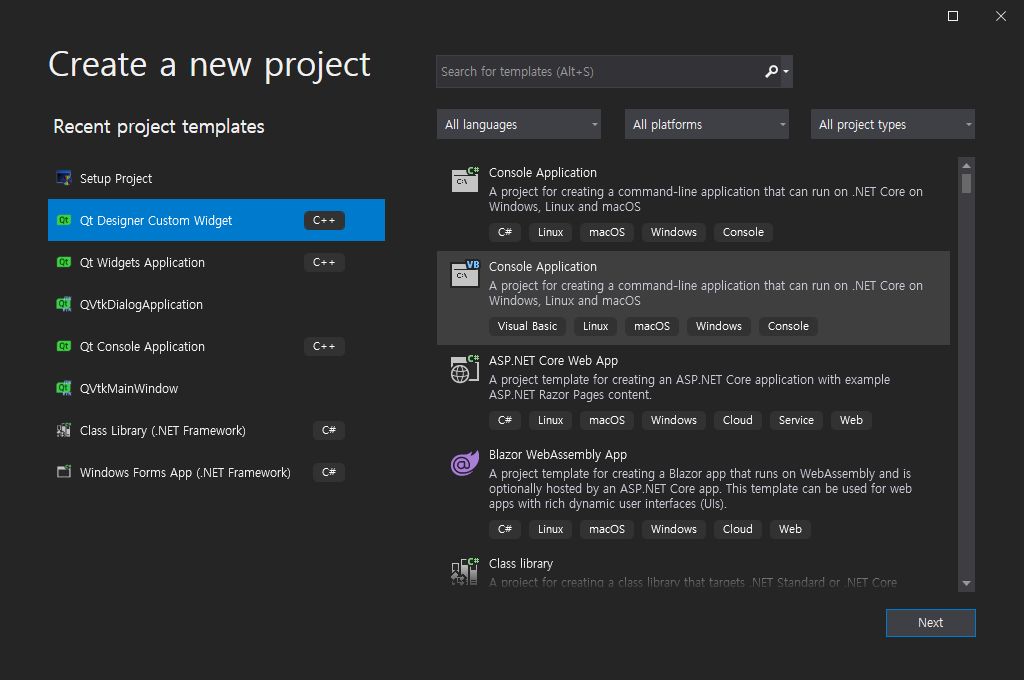Image resolution: width=1024 pixels, height=680 pixels.
Task: Click C++ tag on Qt Widgets Application
Action: click(x=324, y=262)
